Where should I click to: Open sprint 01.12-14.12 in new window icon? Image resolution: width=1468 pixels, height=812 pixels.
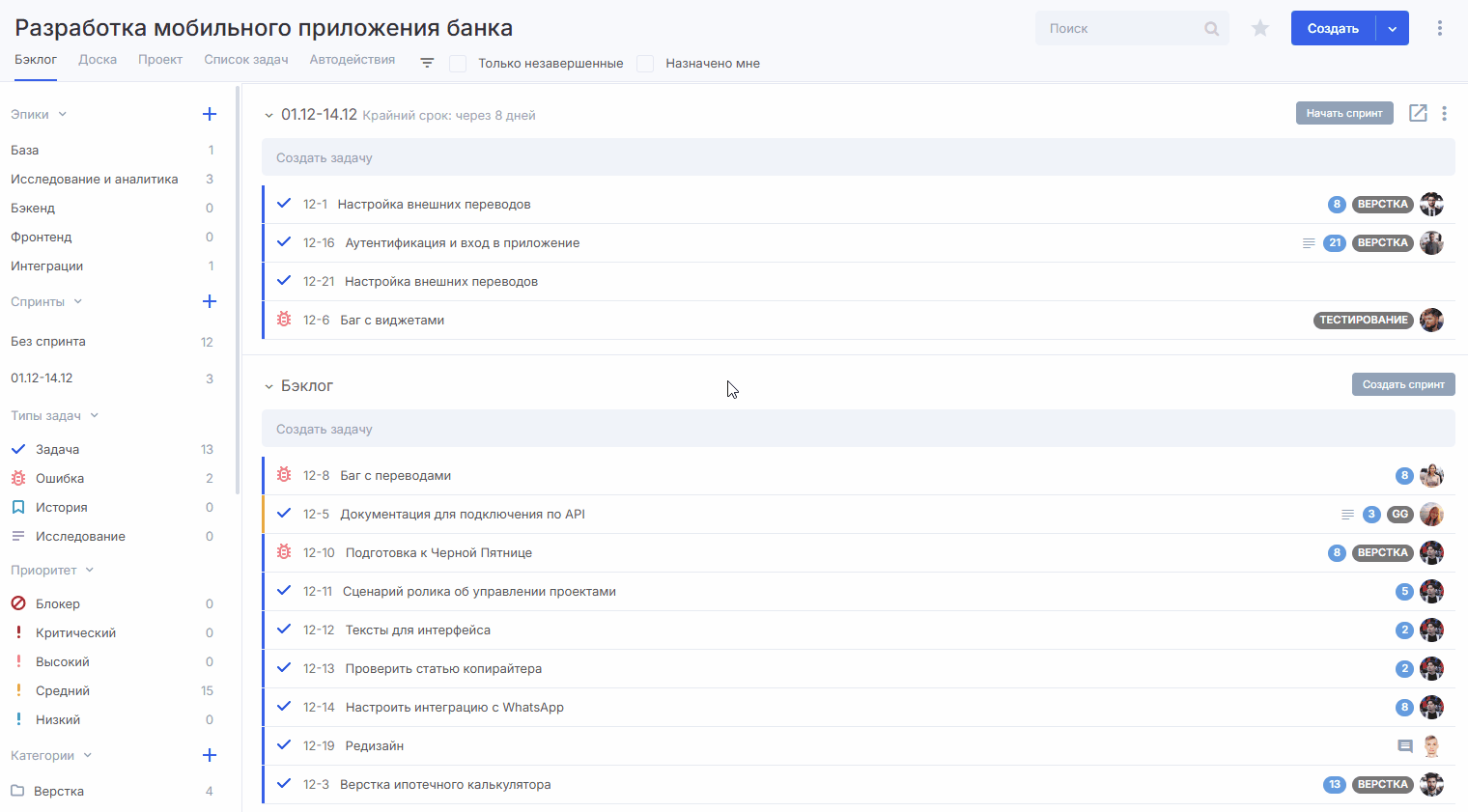(x=1418, y=114)
